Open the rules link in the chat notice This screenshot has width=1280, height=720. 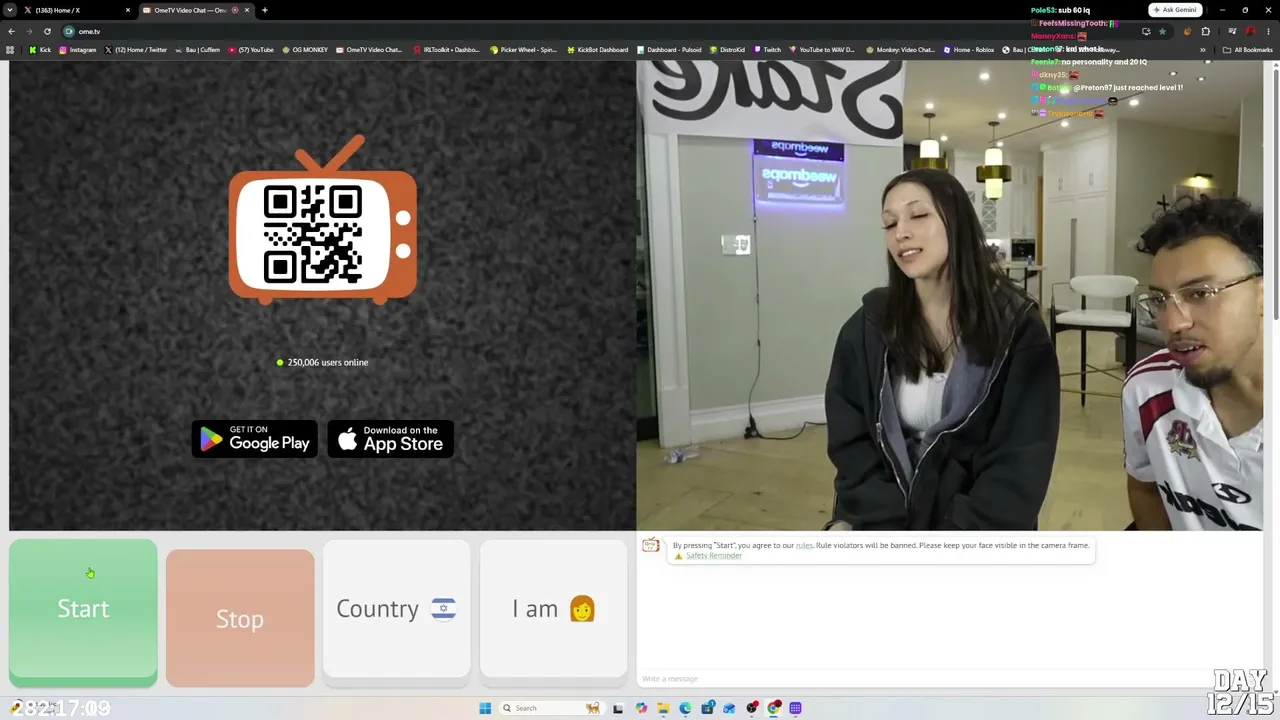(x=804, y=545)
